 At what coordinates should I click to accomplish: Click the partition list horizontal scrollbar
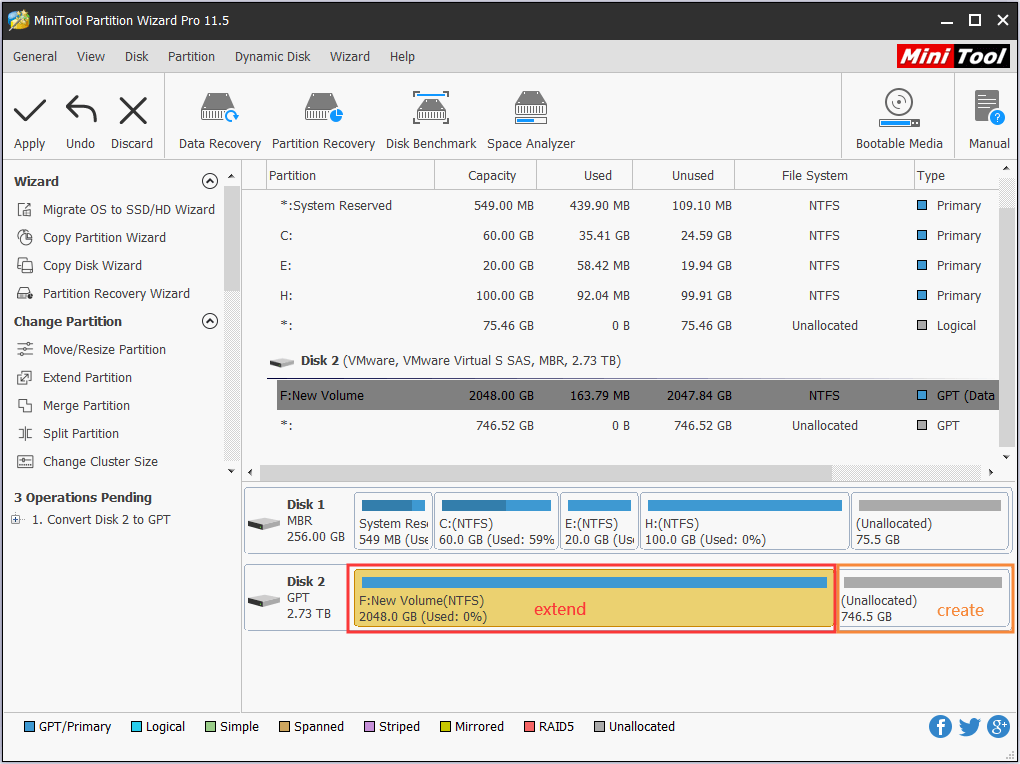(545, 472)
